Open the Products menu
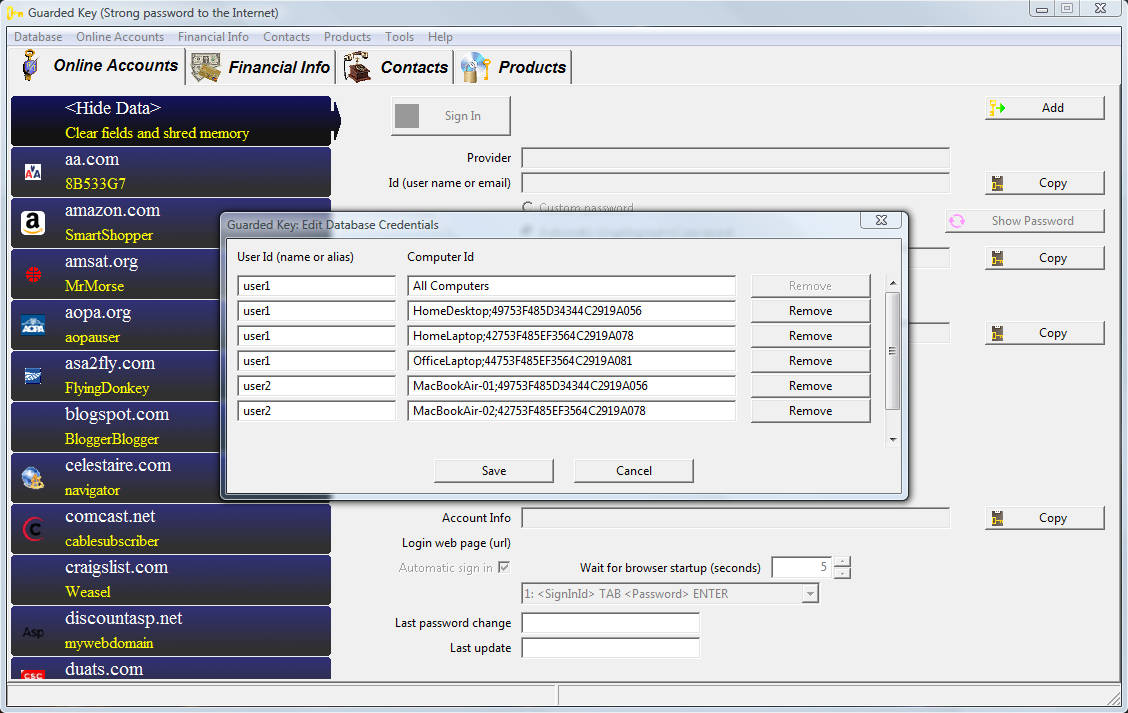 pyautogui.click(x=347, y=37)
